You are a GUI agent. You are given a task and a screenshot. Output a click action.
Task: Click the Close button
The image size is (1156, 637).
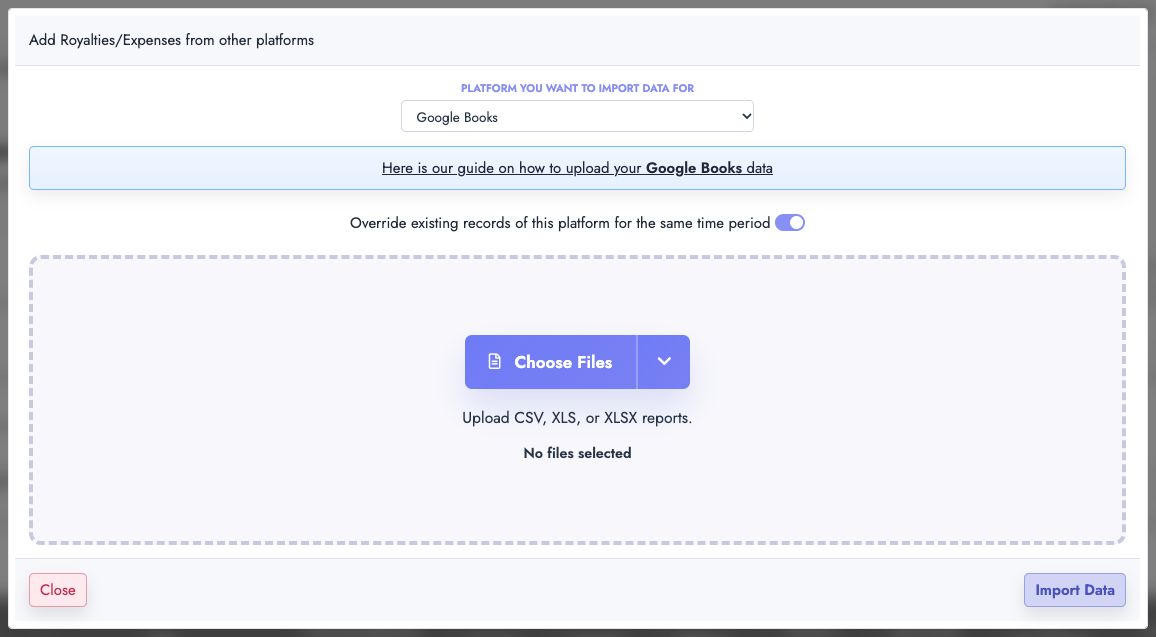coord(58,590)
